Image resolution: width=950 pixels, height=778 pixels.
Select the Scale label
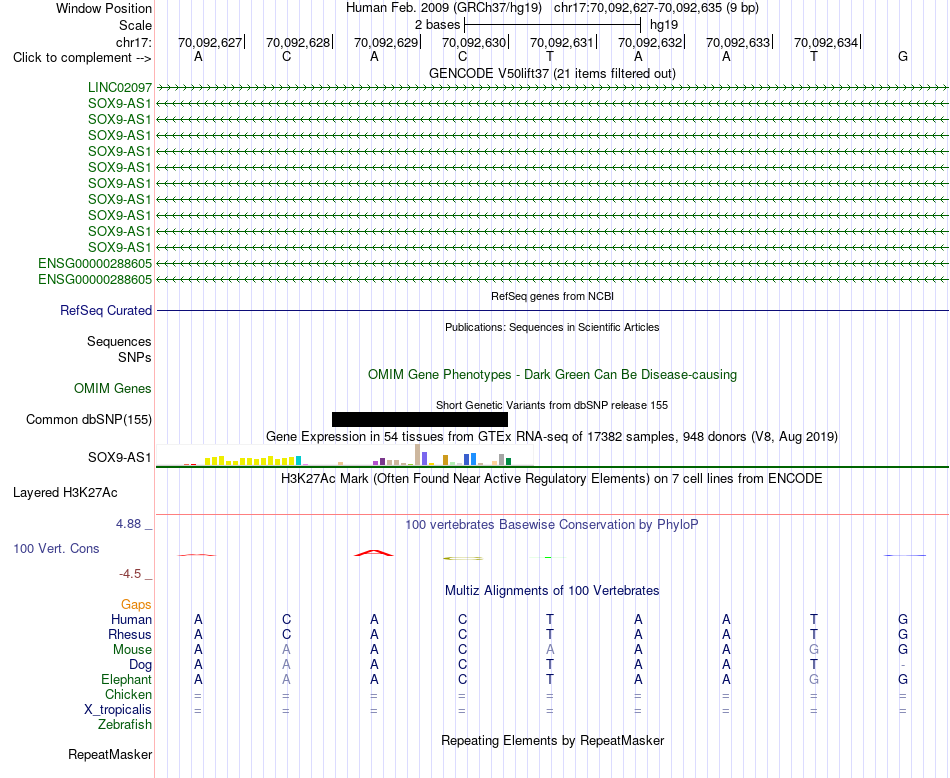[135, 25]
